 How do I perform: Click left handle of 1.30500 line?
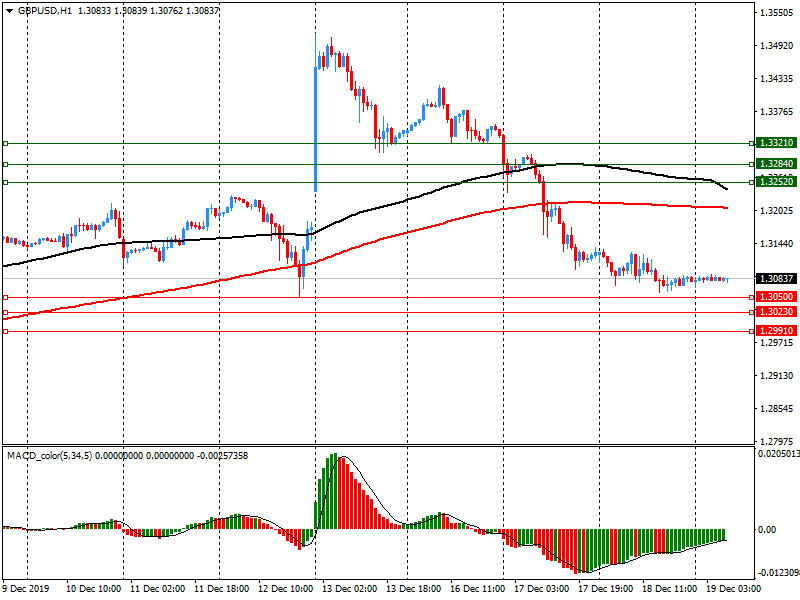[5, 298]
